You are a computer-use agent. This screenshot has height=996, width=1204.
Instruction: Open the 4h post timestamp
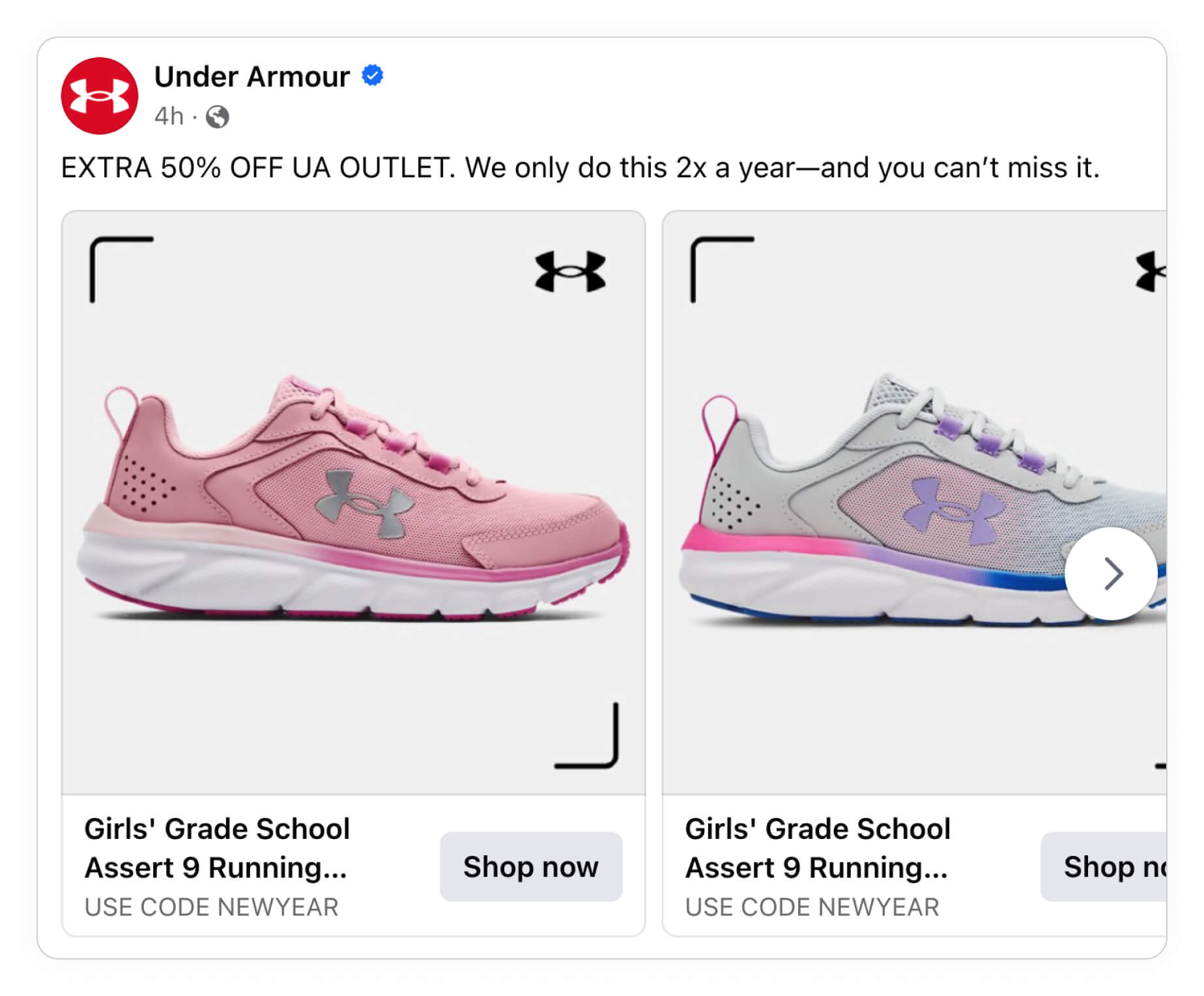(x=169, y=117)
